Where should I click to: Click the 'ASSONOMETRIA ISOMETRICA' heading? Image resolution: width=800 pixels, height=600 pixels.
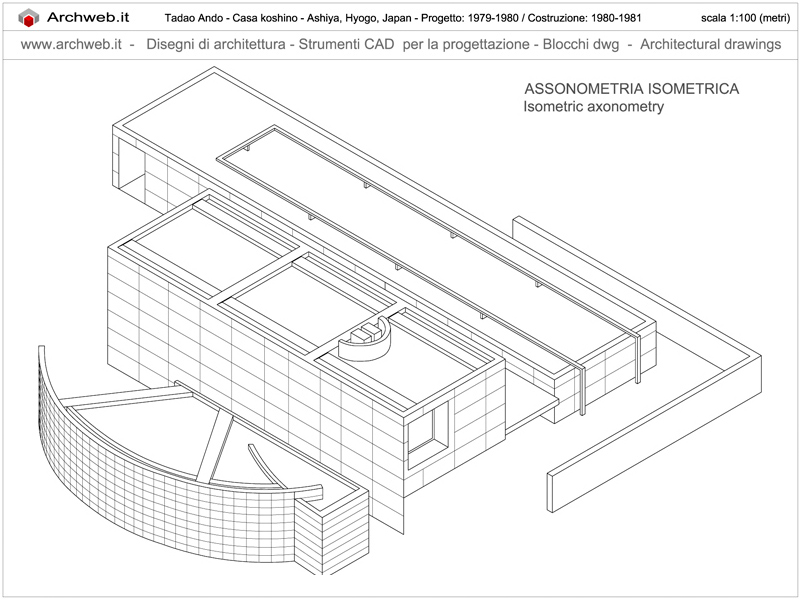[632, 89]
